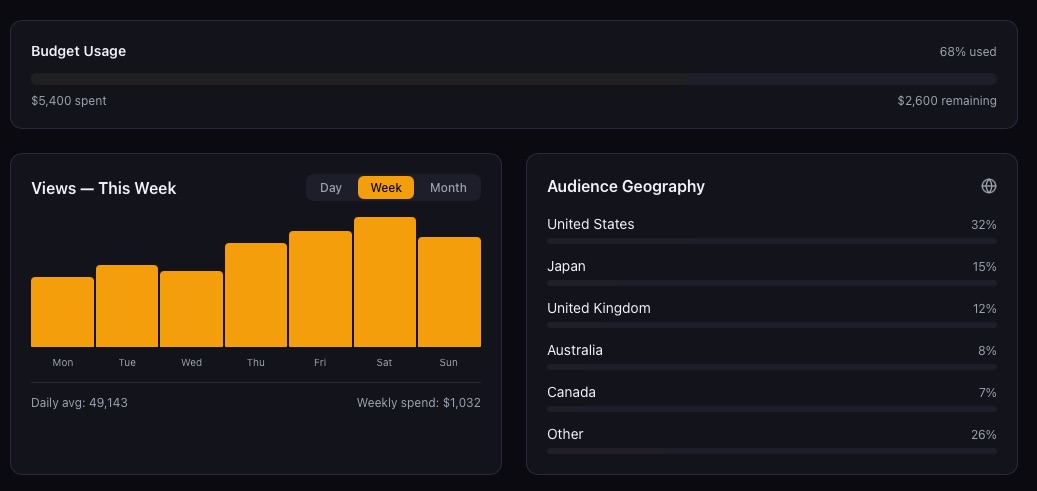Switch chart to Month view
This screenshot has height=491, width=1037.
click(x=448, y=188)
